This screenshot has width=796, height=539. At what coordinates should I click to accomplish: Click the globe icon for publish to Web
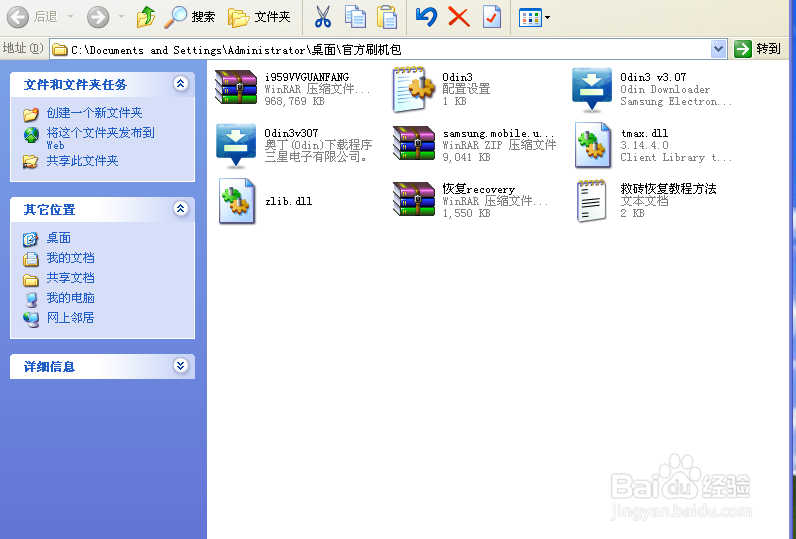(x=31, y=135)
